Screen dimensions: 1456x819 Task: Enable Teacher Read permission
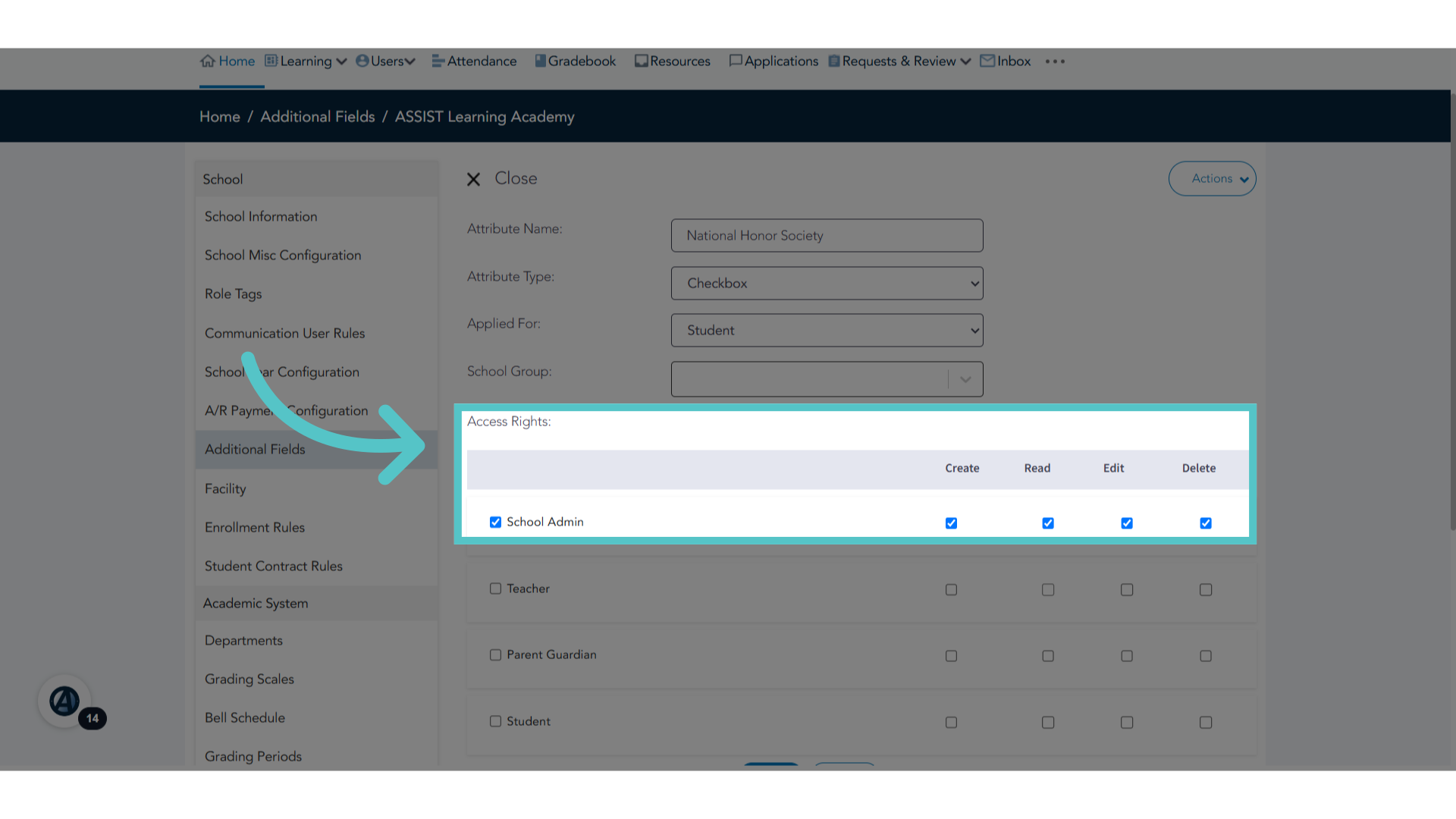(1048, 590)
